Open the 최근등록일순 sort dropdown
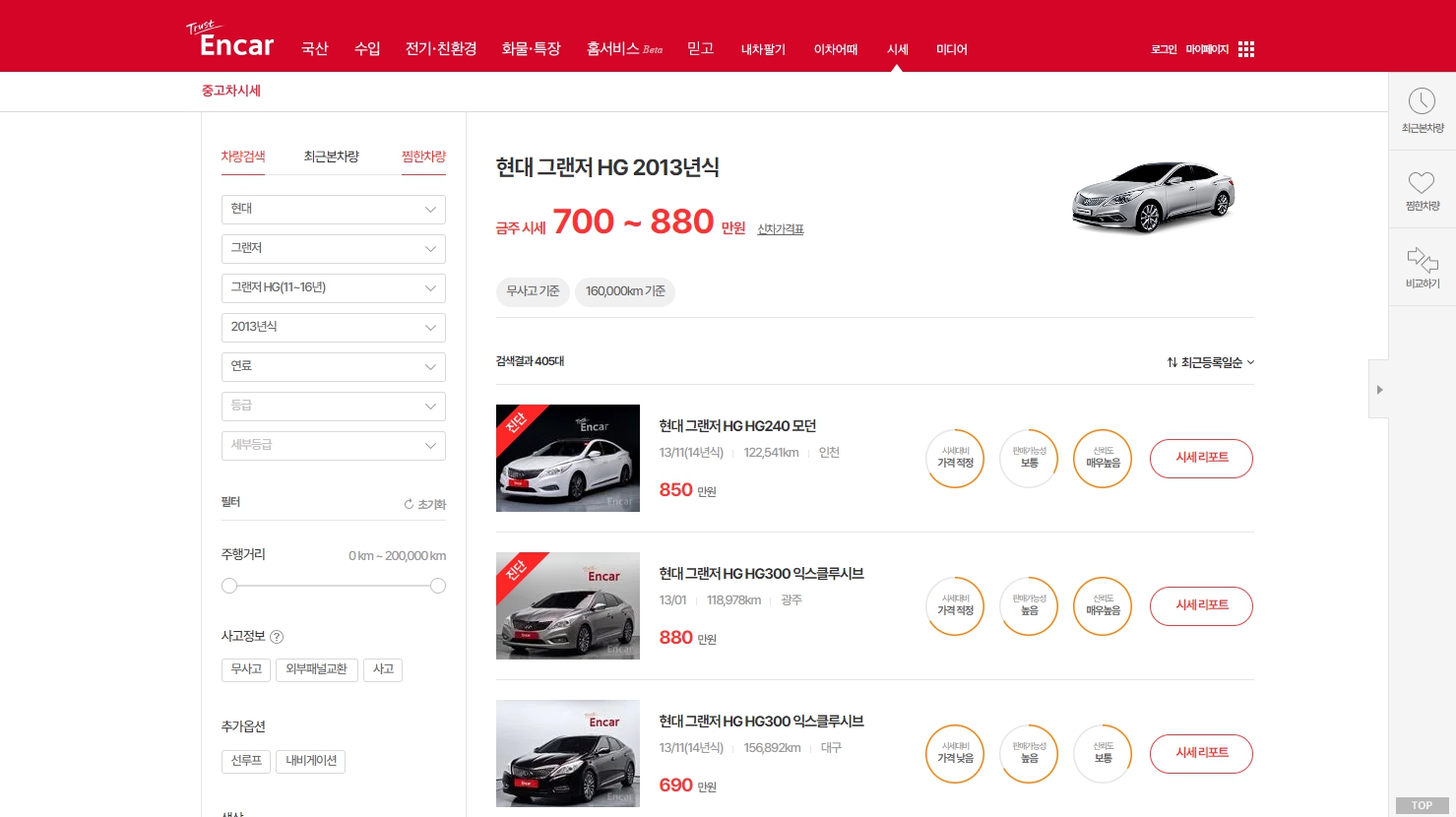The height and width of the screenshot is (817, 1456). click(x=1211, y=362)
